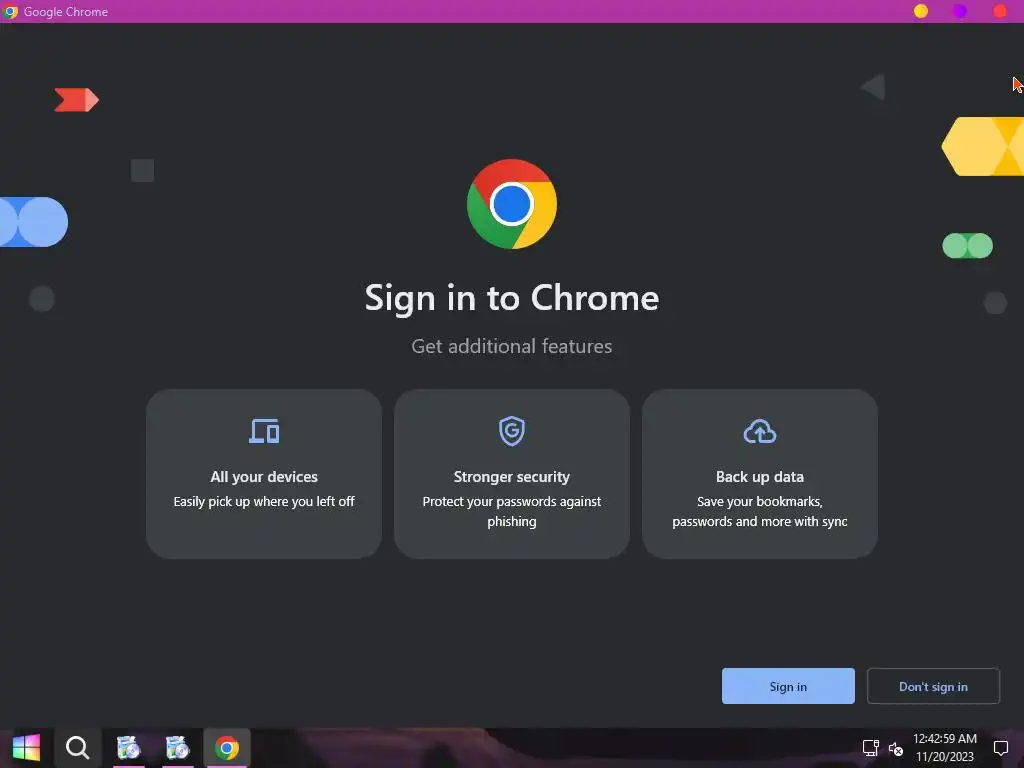The height and width of the screenshot is (768, 1024).
Task: Minimize window with yellow title bar button
Action: point(921,11)
